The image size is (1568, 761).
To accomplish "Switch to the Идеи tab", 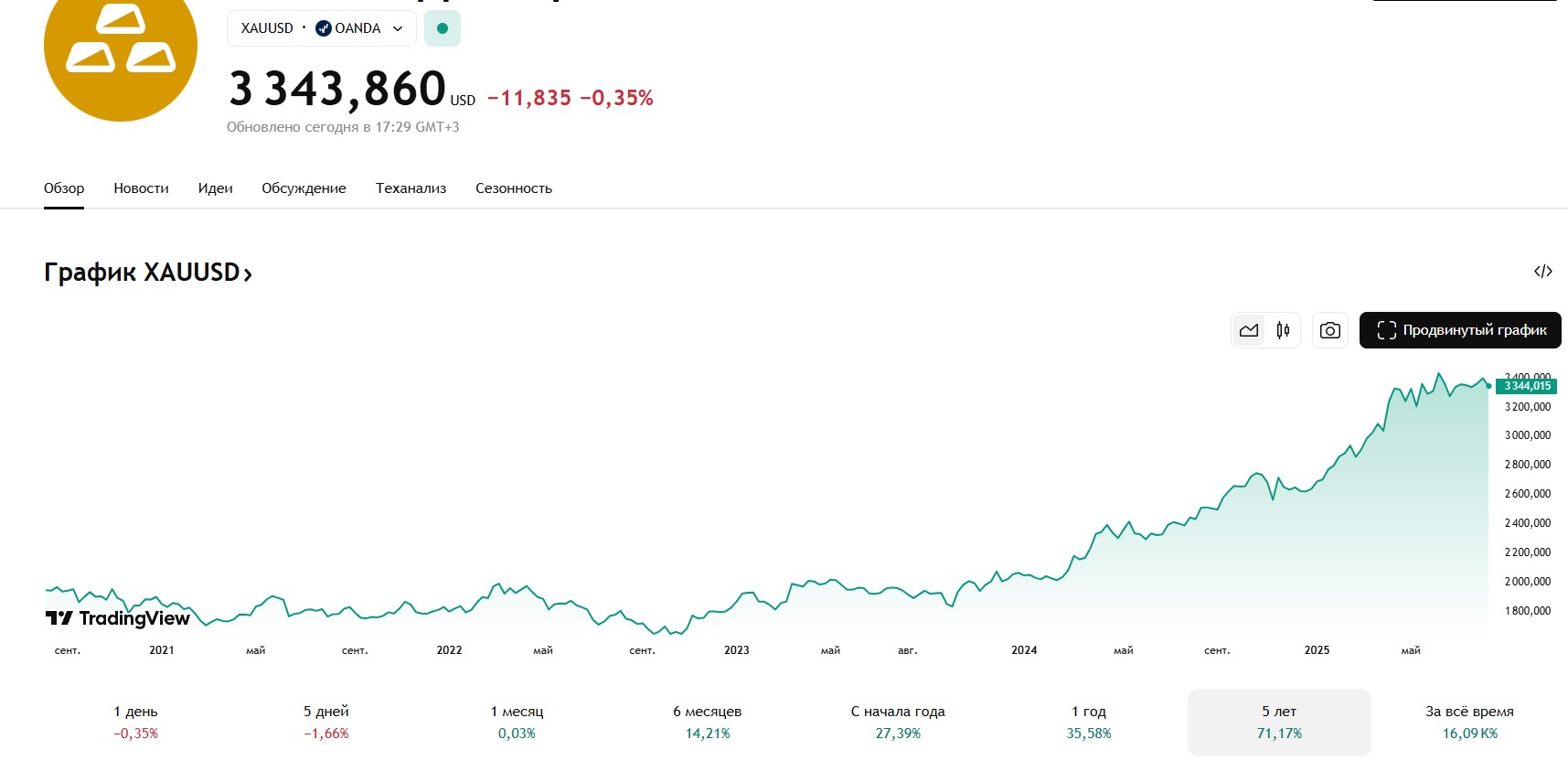I will pyautogui.click(x=215, y=188).
